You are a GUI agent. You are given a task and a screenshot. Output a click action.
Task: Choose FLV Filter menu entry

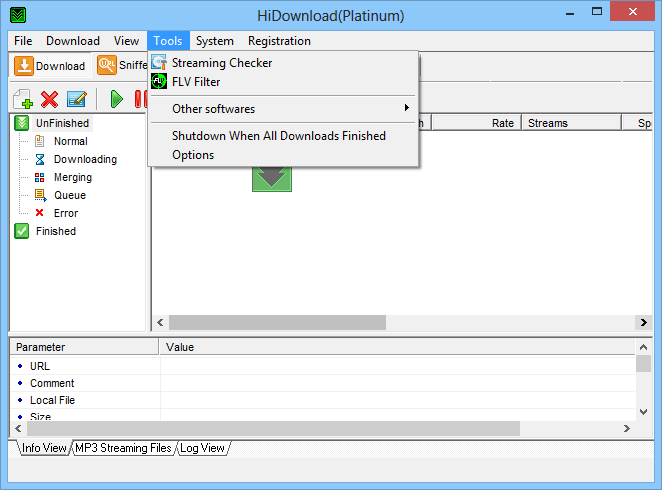(283, 81)
